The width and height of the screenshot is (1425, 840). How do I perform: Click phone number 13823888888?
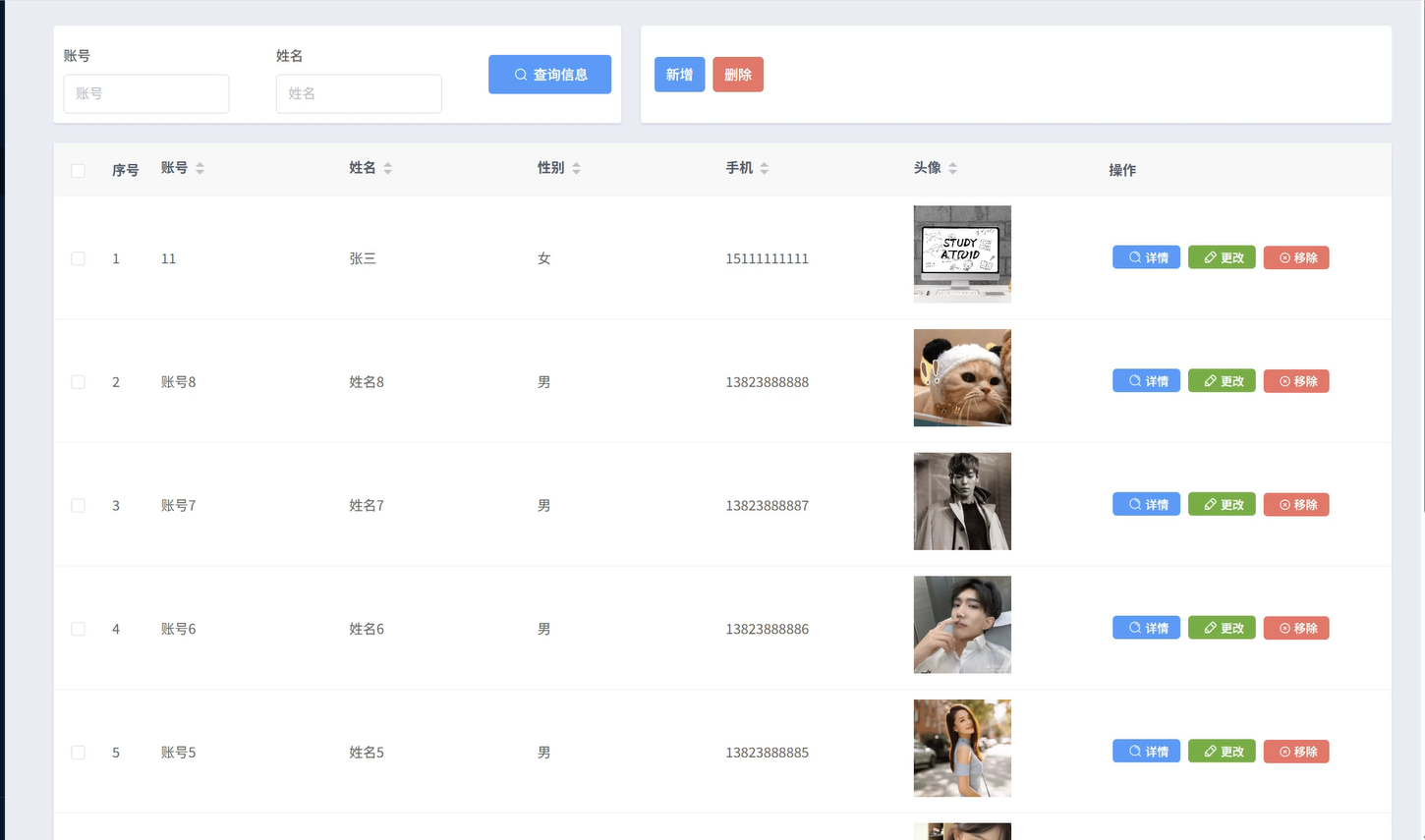(768, 382)
